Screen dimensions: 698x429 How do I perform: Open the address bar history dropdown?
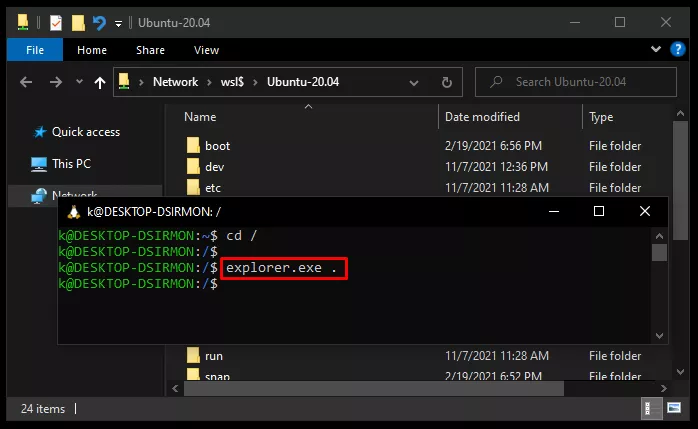point(414,83)
